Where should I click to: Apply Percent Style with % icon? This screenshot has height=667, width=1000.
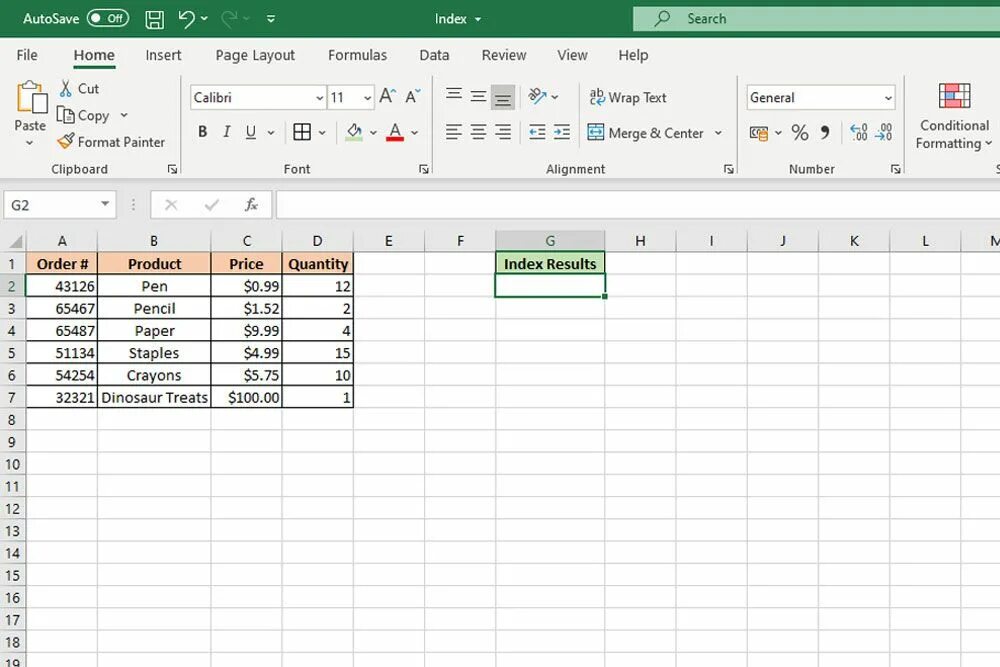click(800, 132)
